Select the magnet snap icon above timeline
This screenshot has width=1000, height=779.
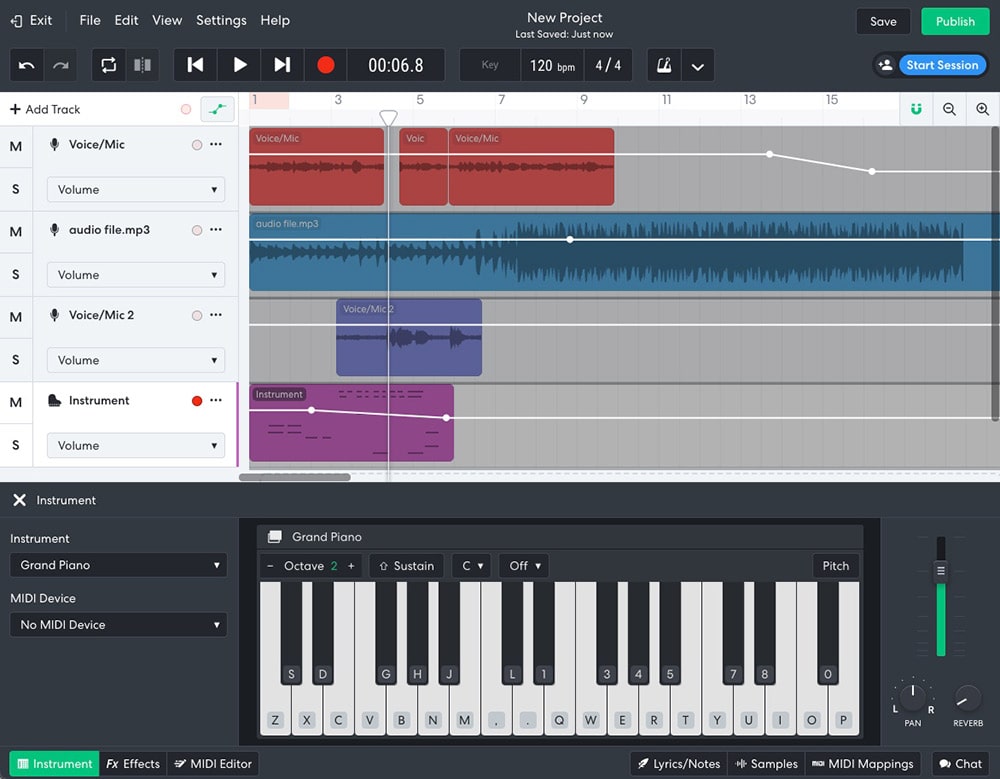tap(917, 109)
